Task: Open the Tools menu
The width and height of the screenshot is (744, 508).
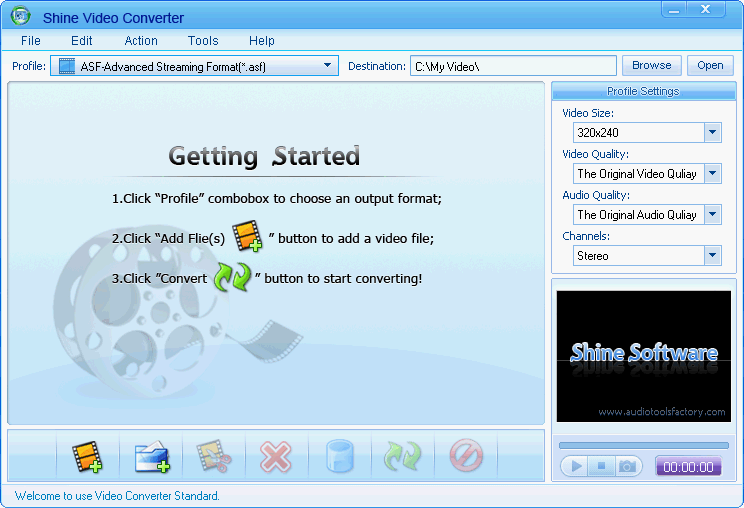Action: click(203, 41)
